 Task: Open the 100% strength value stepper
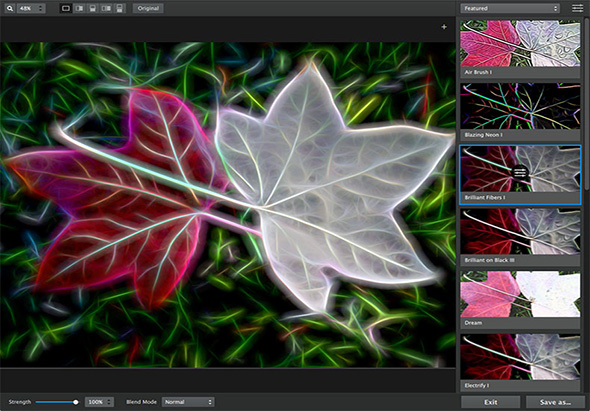[99, 402]
